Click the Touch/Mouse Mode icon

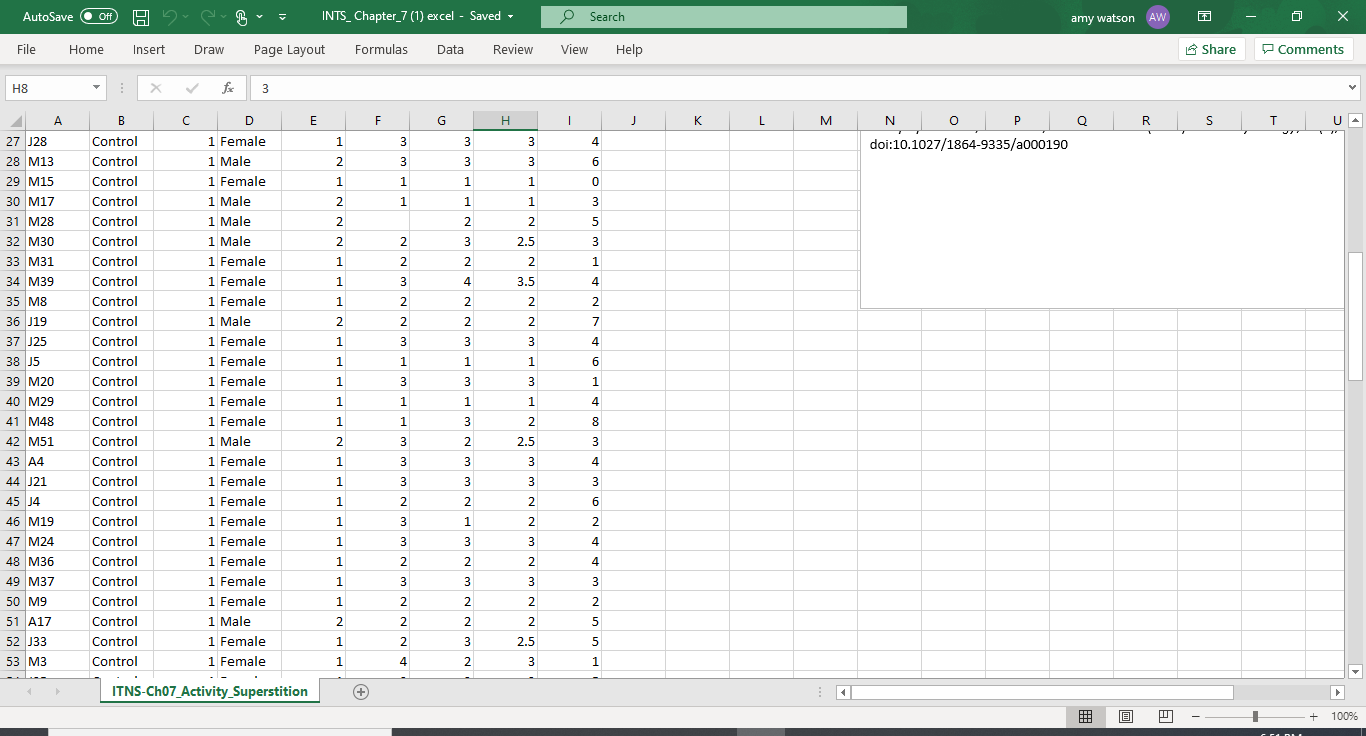tap(241, 17)
